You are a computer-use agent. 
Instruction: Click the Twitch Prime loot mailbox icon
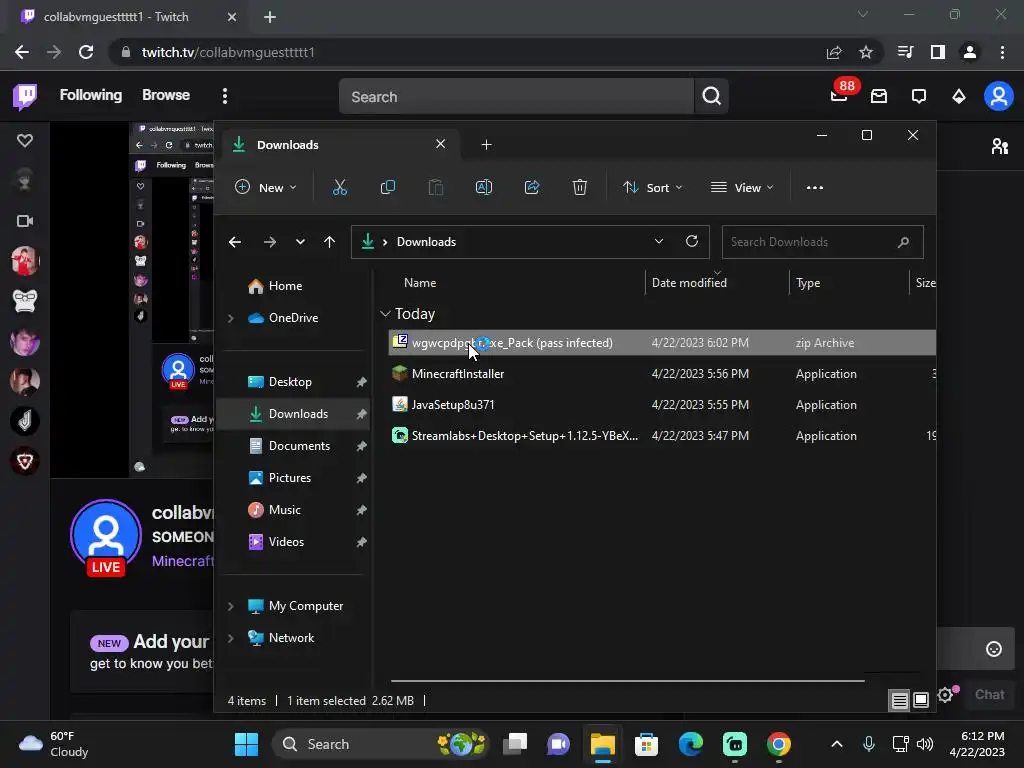[x=879, y=97]
